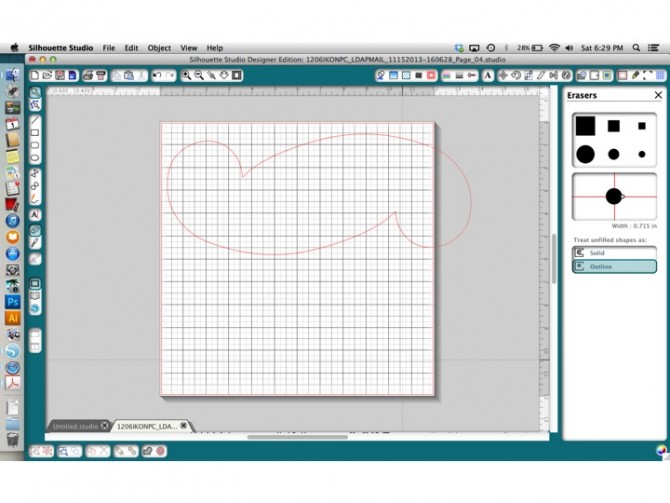Select the pan hand tool in toolbar
This screenshot has height=503, width=670.
click(224, 76)
